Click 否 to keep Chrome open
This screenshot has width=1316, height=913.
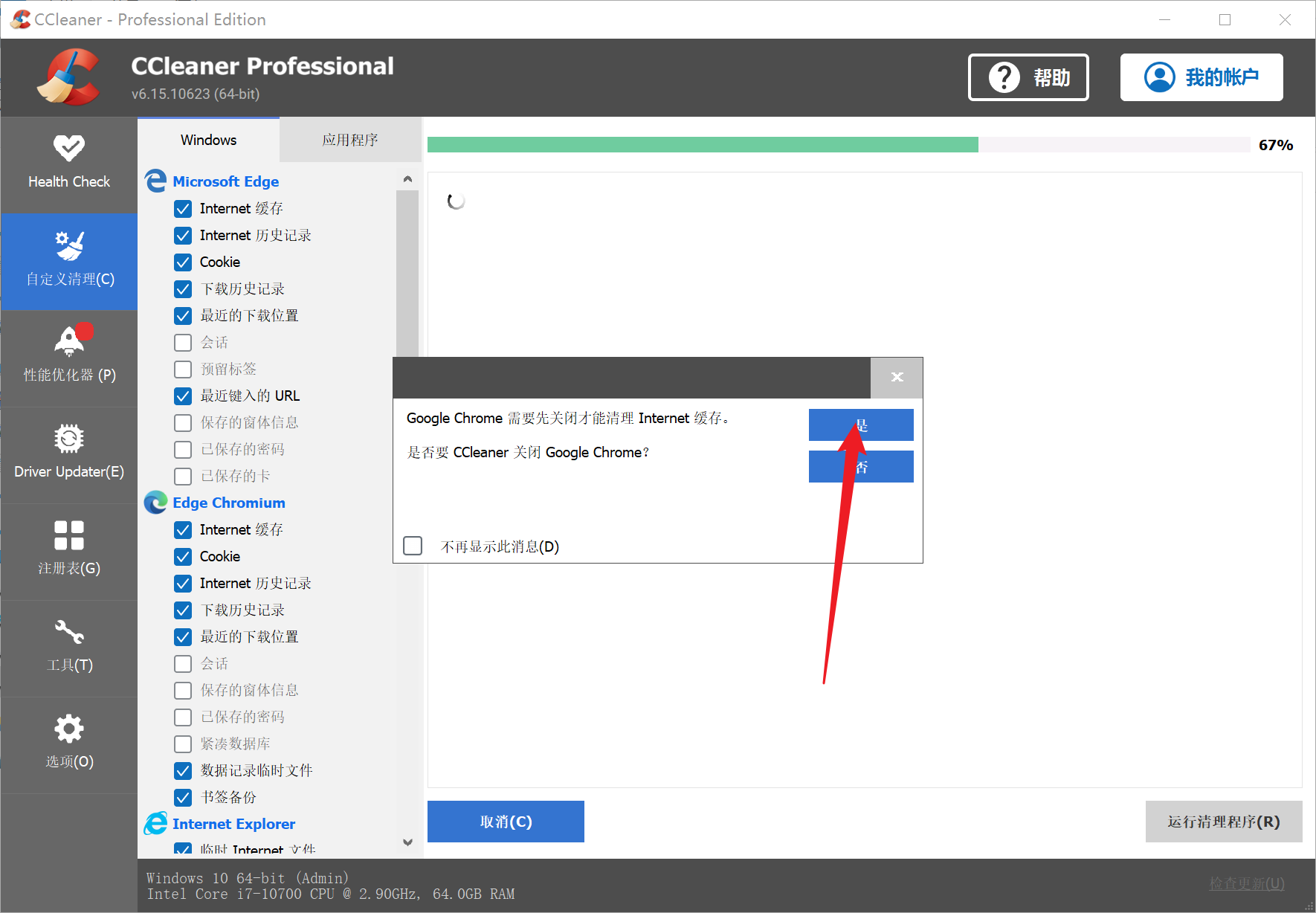pos(861,466)
